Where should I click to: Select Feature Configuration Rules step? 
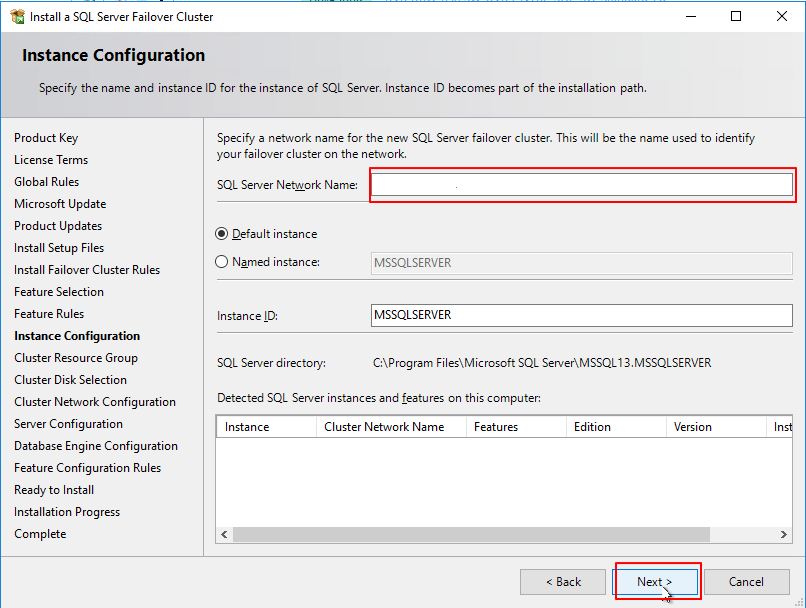point(87,468)
